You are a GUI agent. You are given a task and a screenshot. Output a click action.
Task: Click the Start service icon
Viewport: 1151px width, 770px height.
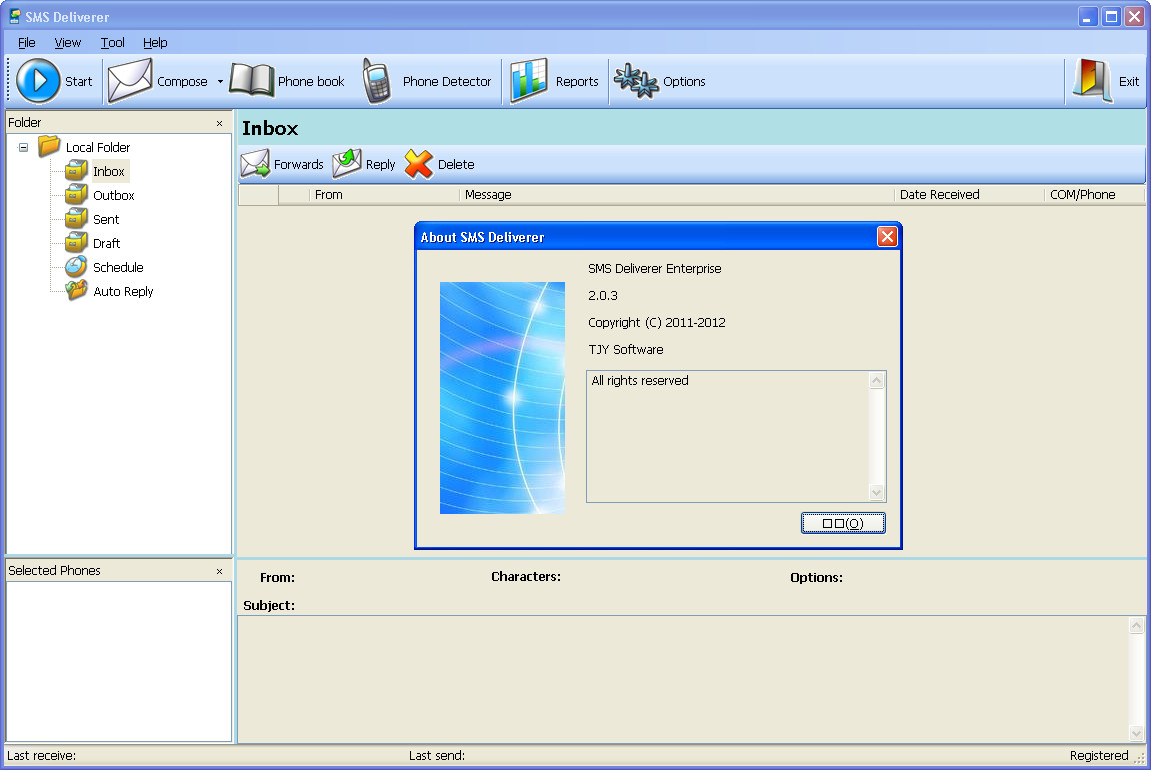click(x=38, y=80)
